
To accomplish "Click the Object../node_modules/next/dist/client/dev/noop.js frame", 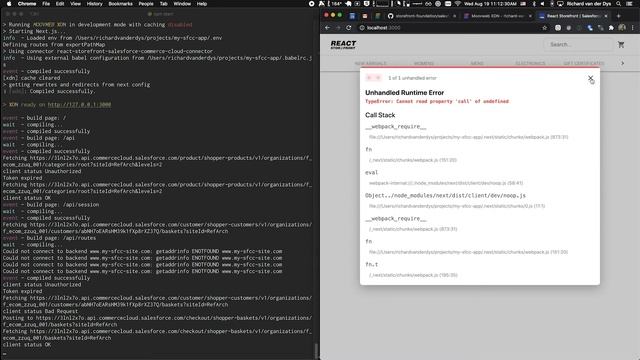I will pos(445,196).
